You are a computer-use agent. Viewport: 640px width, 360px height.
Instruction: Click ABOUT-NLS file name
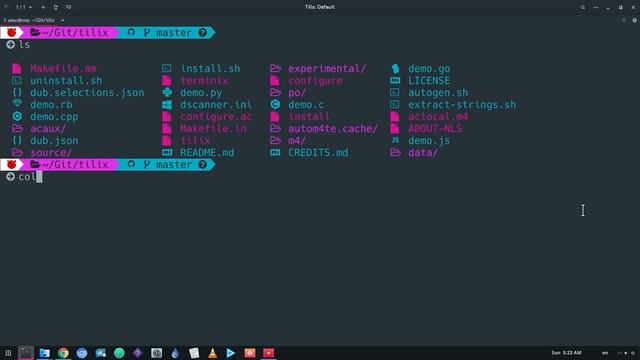click(x=435, y=129)
